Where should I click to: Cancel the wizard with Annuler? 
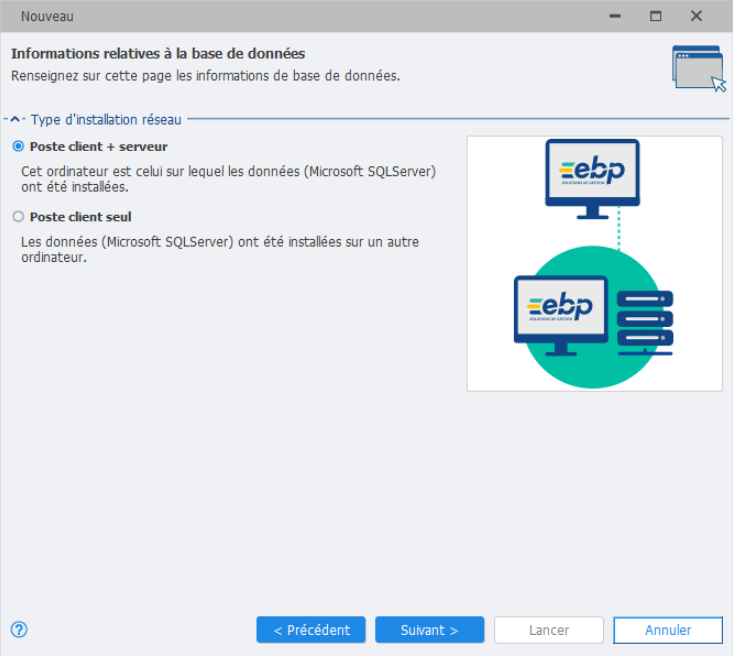tap(667, 630)
